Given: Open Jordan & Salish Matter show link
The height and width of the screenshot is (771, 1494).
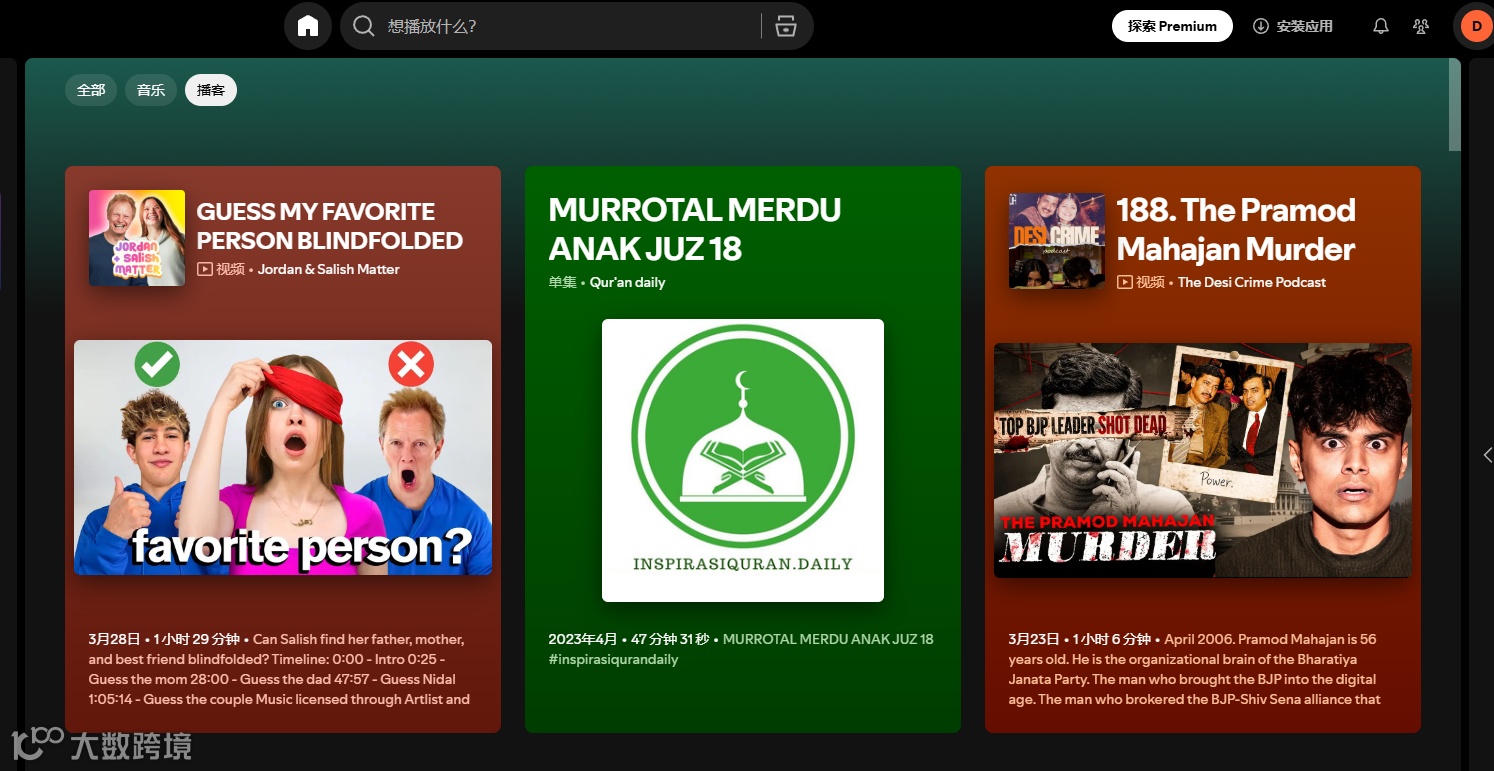Looking at the screenshot, I should pyautogui.click(x=329, y=269).
